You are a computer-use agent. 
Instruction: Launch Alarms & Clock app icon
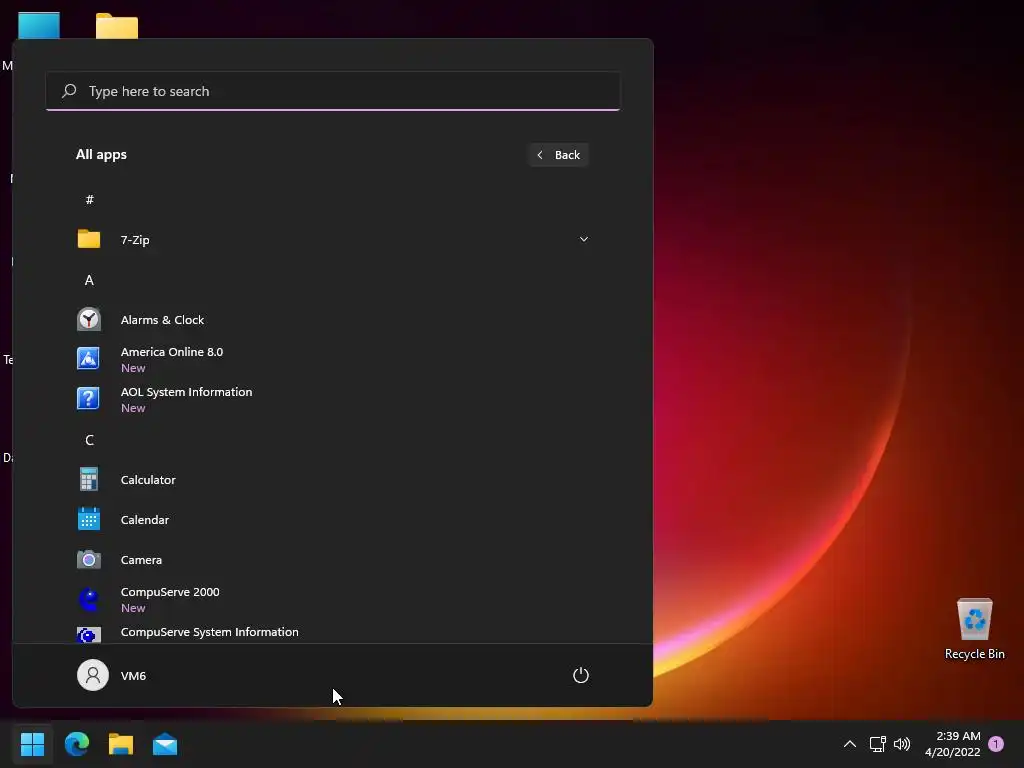coord(89,319)
